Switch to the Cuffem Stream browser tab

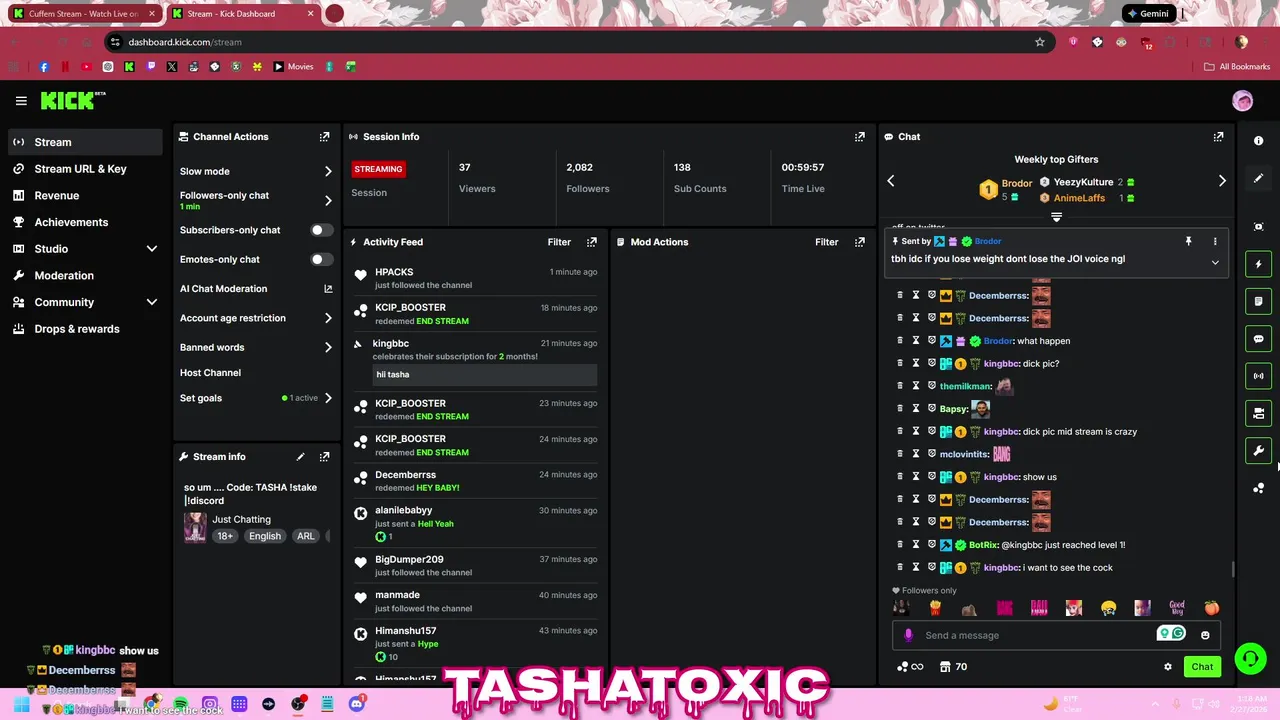(83, 14)
